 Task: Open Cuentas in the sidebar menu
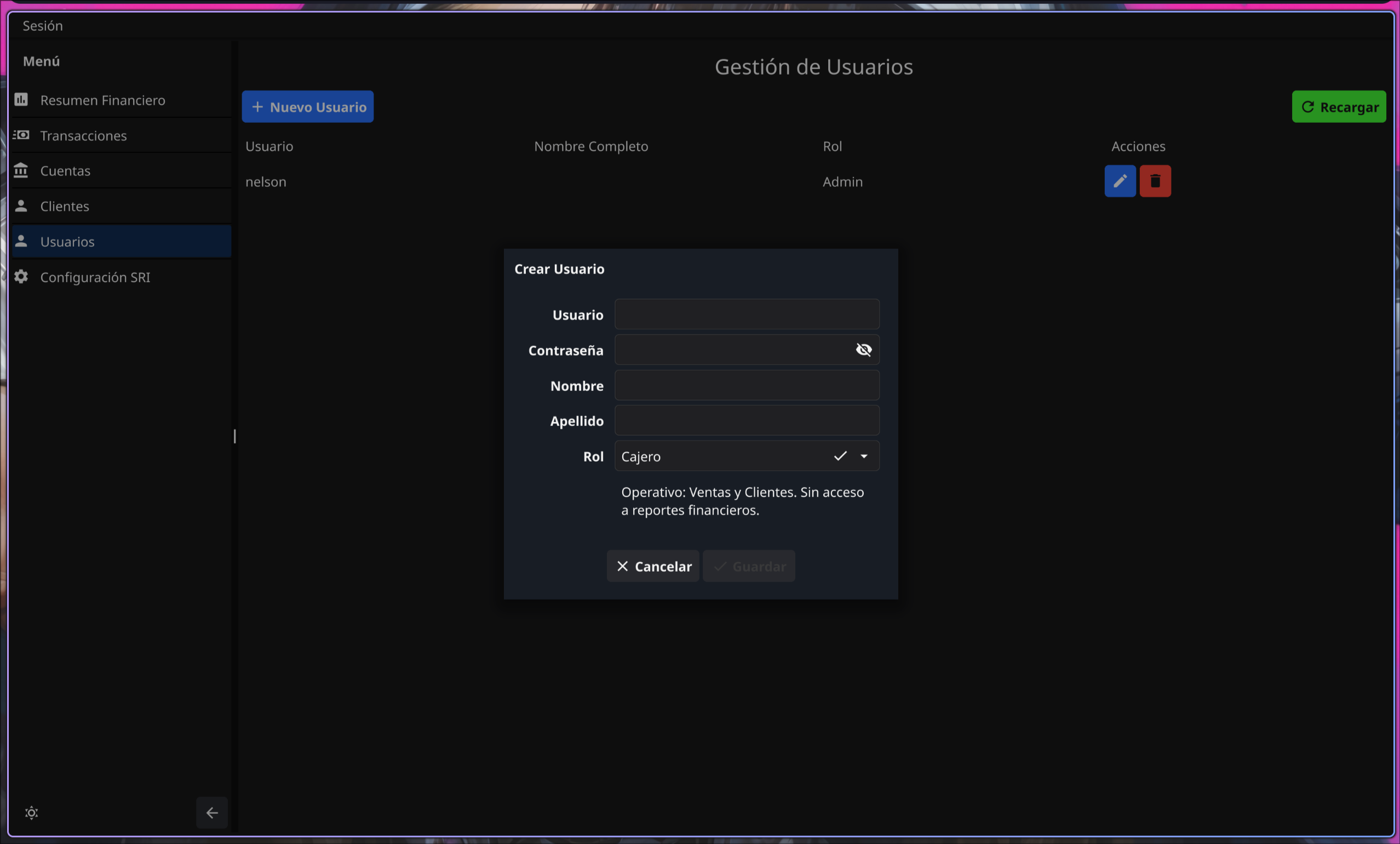65,171
